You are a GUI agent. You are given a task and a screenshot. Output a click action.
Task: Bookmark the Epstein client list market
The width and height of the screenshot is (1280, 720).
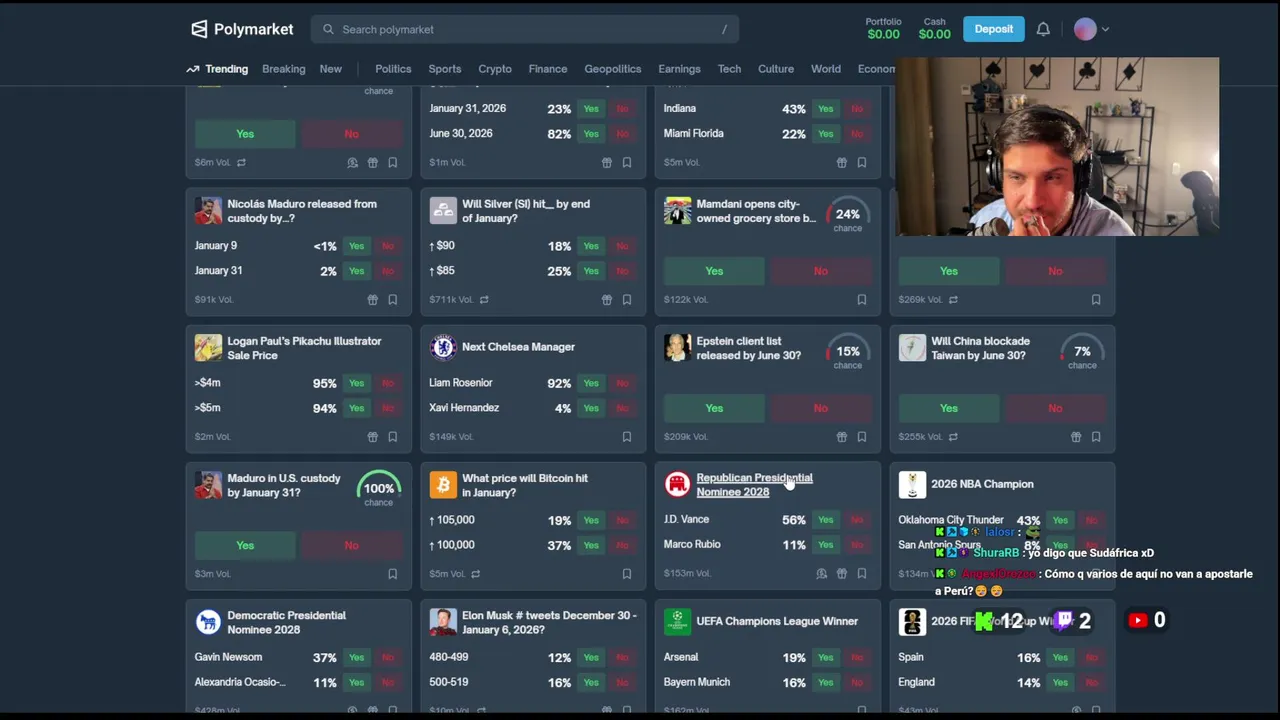click(862, 437)
